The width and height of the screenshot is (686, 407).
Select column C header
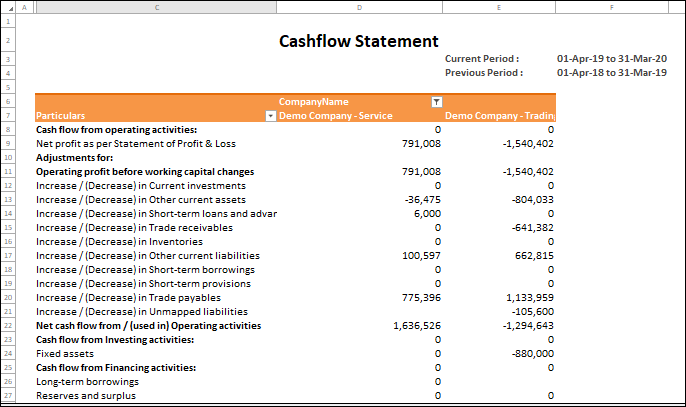(156, 7)
